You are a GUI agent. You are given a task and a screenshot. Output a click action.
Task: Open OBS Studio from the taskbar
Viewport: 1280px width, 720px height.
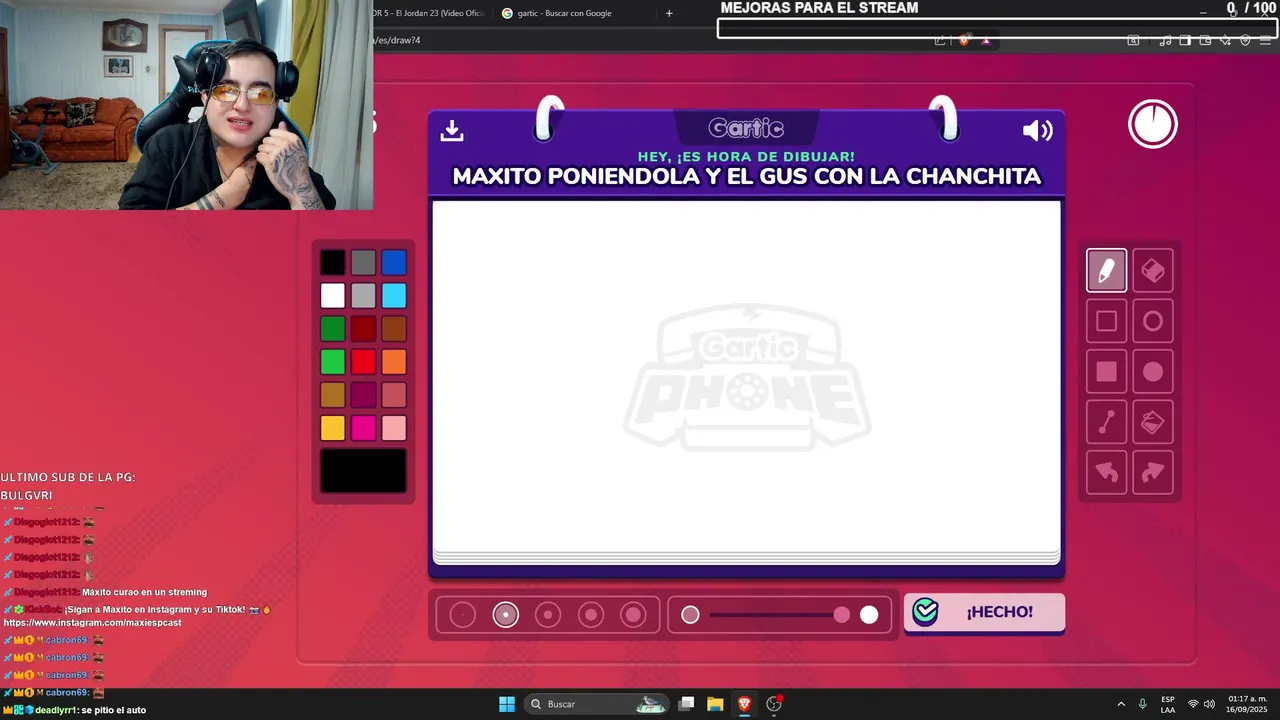click(774, 704)
